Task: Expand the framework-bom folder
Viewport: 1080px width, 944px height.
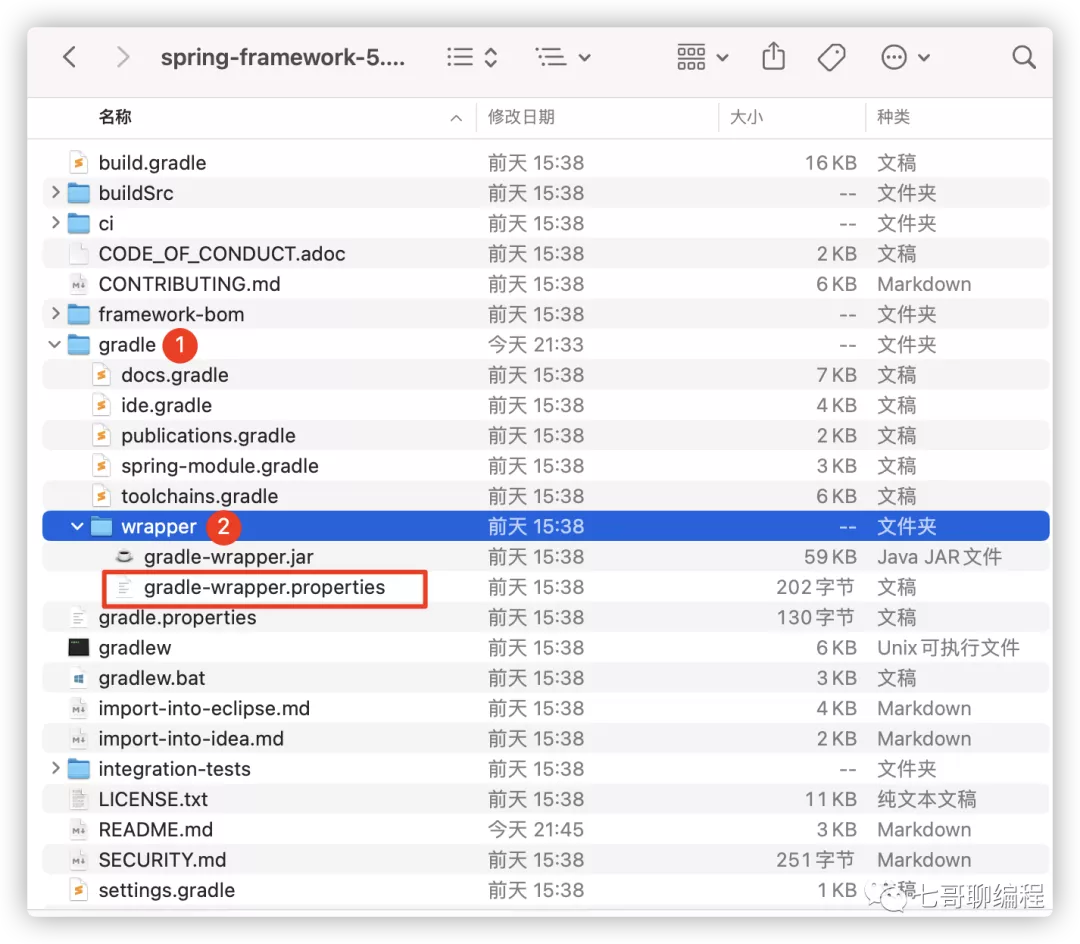Action: pyautogui.click(x=56, y=314)
